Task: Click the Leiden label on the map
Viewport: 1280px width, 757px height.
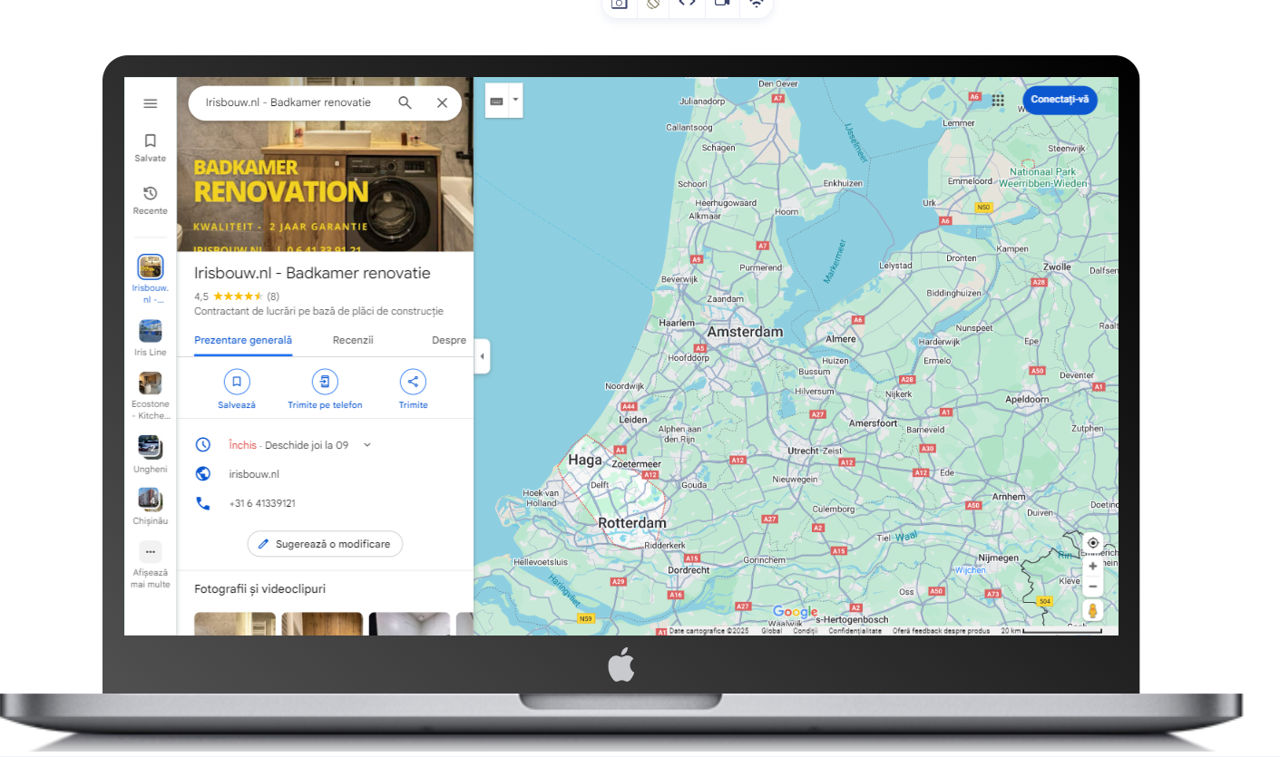Action: 633,420
